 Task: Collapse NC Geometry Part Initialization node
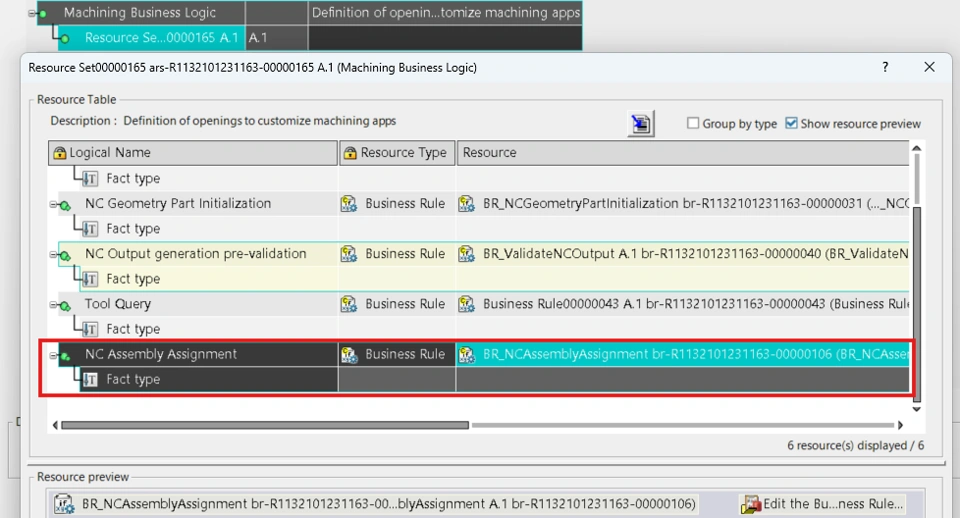click(x=53, y=205)
